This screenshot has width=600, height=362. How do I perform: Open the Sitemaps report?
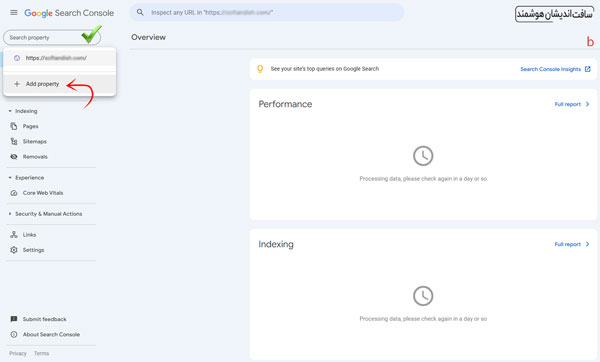[x=34, y=142]
